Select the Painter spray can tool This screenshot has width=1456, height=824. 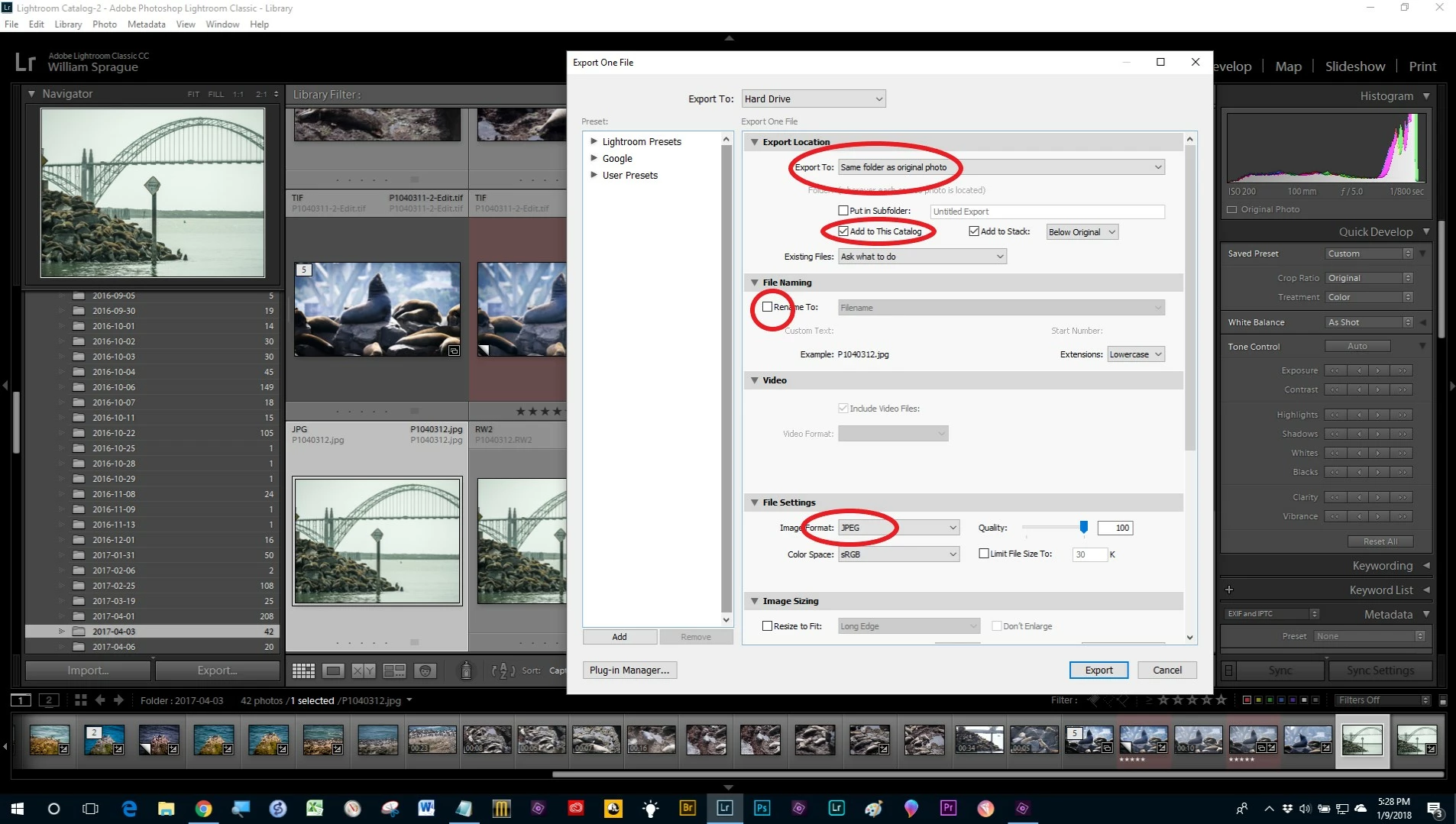point(466,671)
